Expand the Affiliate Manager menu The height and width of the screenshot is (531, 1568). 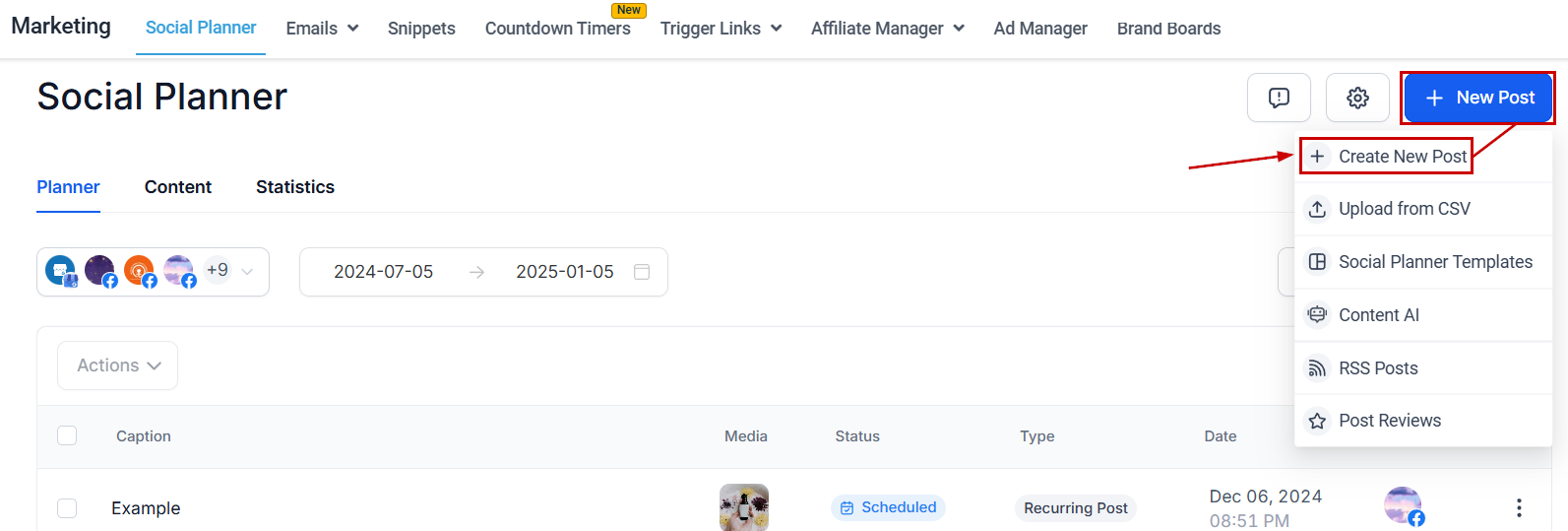887,29
